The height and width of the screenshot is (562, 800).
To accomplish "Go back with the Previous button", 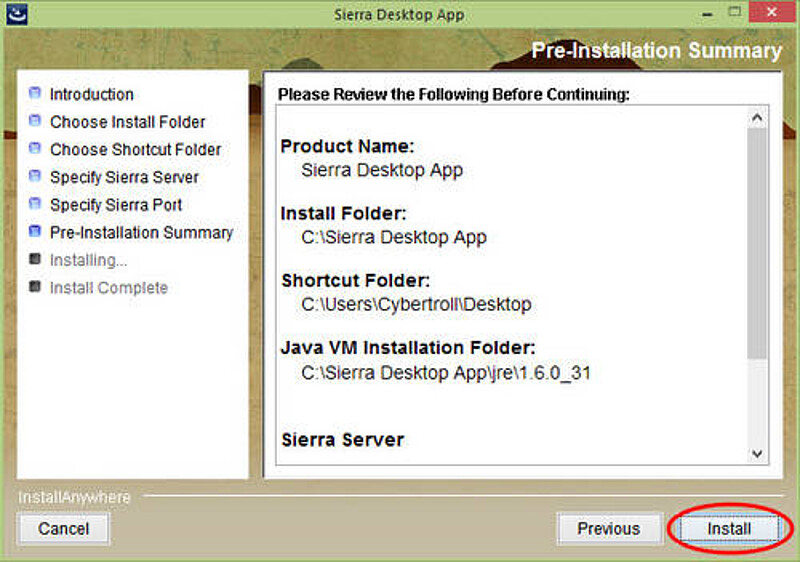I will pos(609,529).
